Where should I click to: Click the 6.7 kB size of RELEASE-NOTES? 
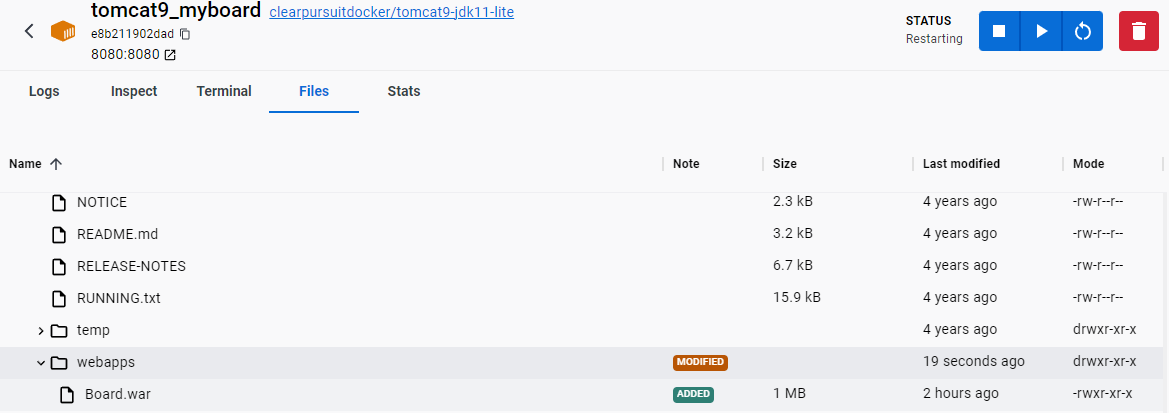click(x=793, y=266)
